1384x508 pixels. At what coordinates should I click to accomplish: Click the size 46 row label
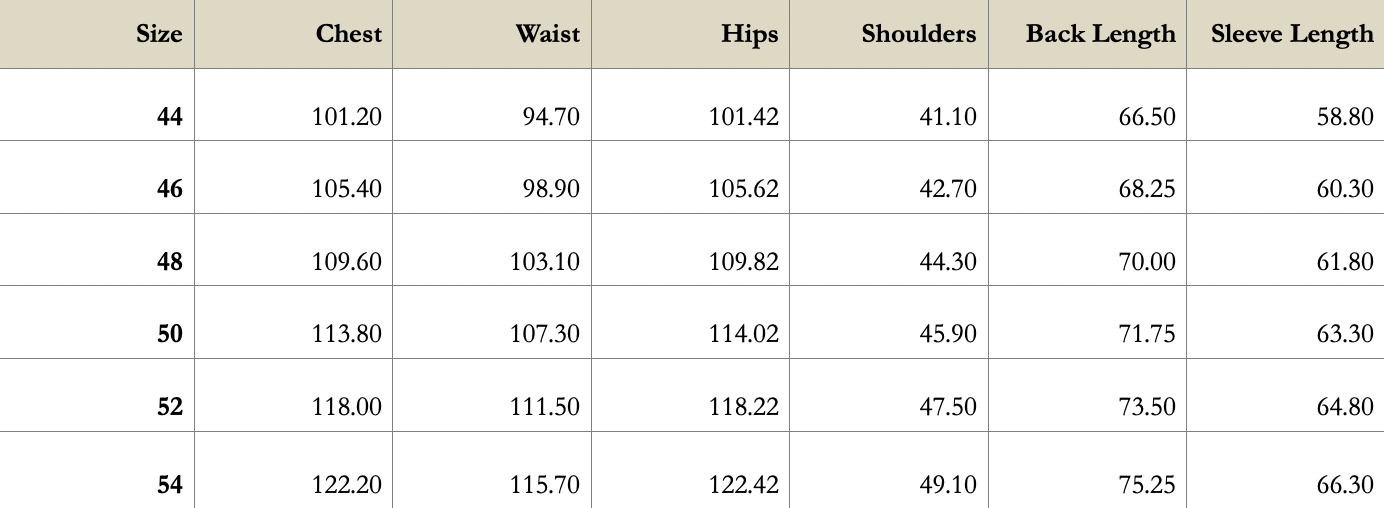[x=170, y=189]
